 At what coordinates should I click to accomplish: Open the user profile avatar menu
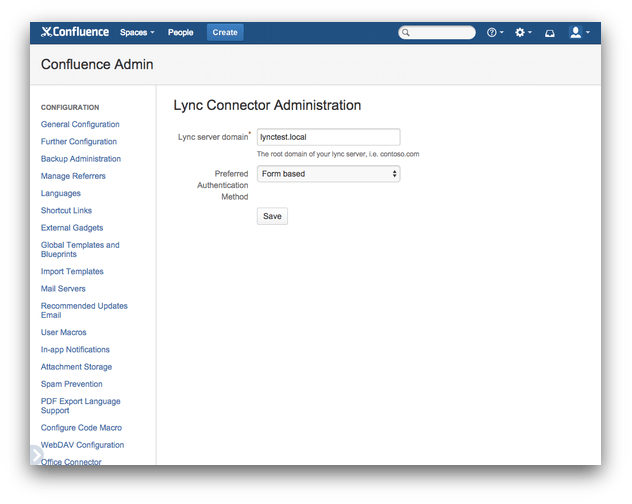(x=580, y=32)
